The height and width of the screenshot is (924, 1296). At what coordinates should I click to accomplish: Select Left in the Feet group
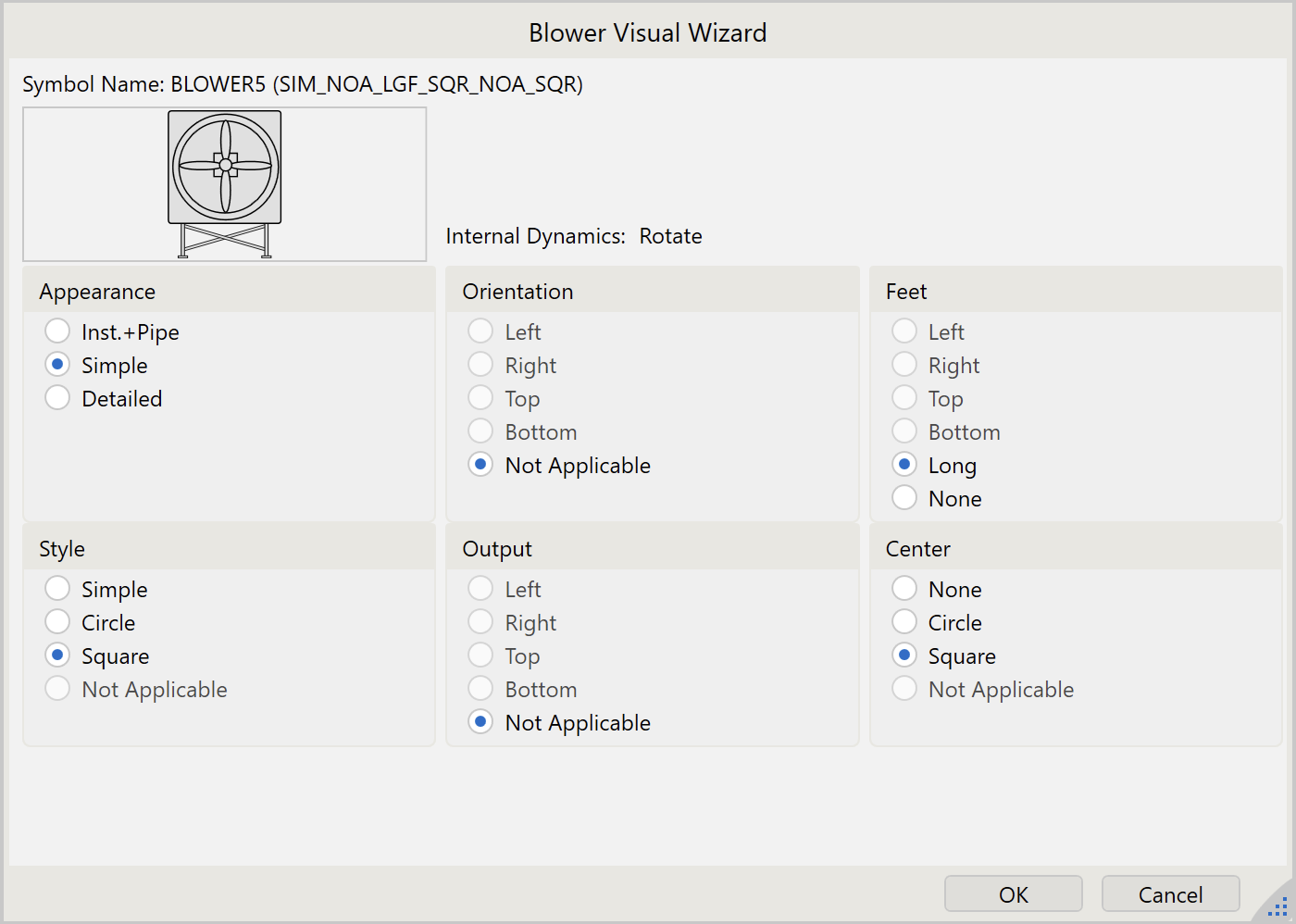coord(904,331)
